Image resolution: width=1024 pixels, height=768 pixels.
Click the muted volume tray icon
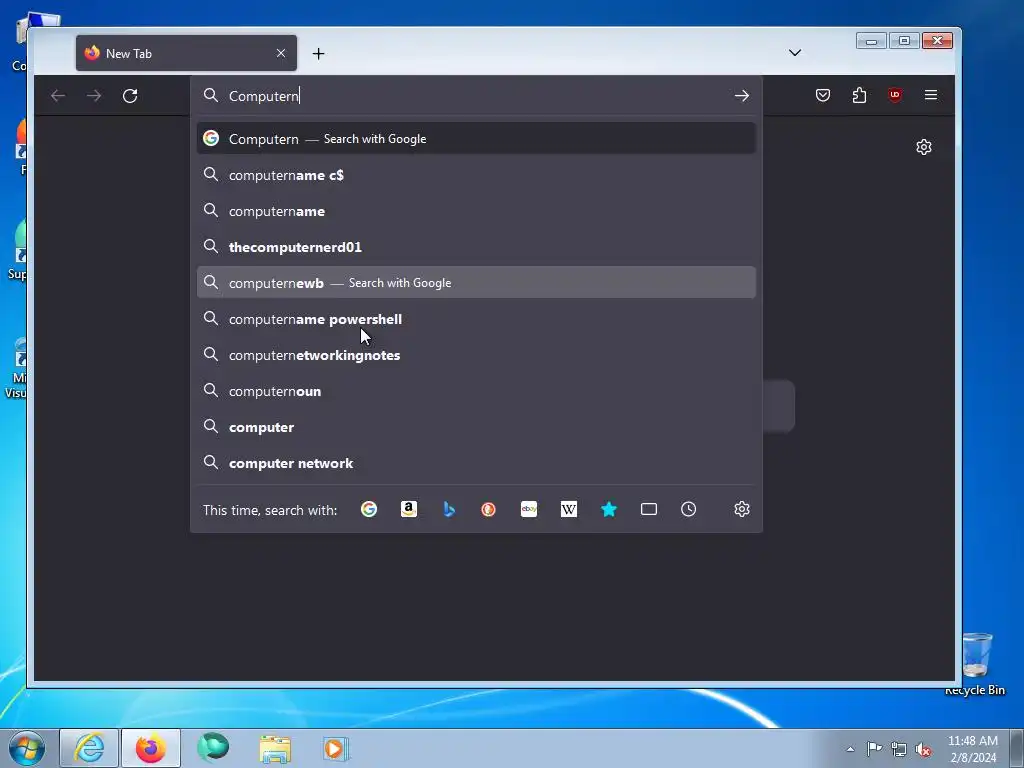[923, 749]
